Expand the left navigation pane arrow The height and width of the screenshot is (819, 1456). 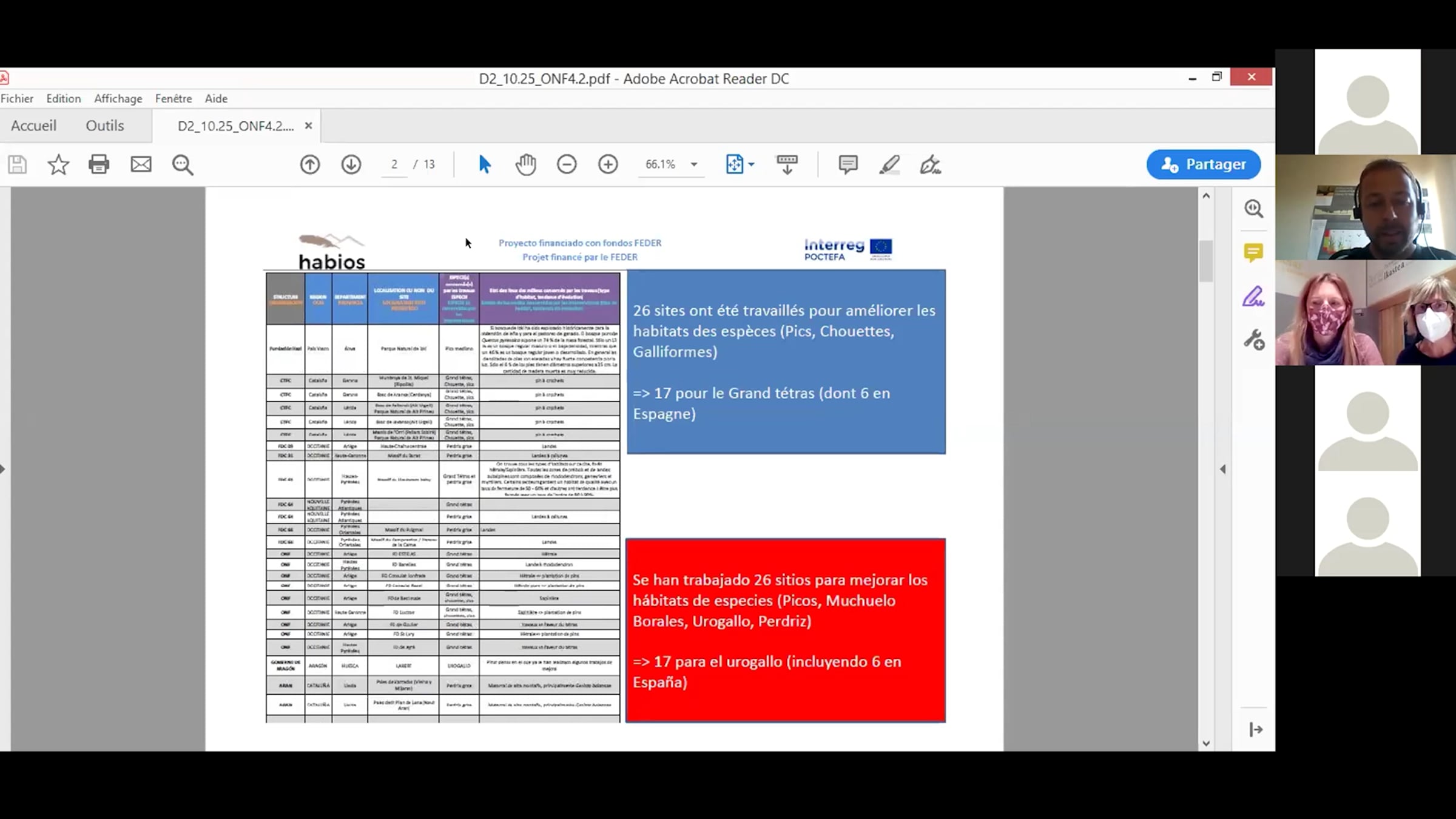point(3,469)
